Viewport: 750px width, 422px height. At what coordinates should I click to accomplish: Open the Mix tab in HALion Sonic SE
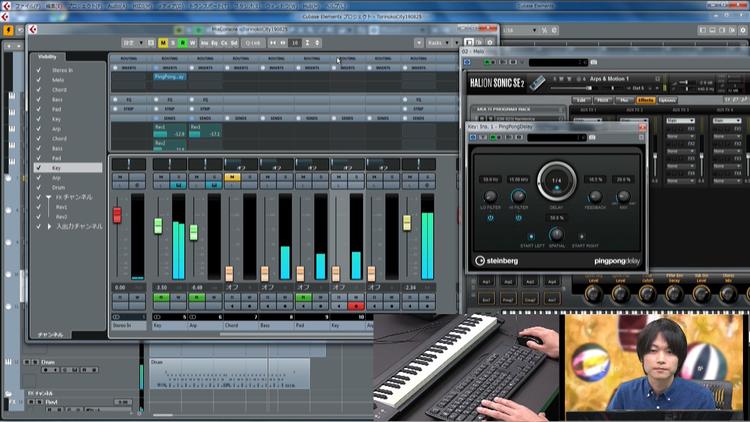pos(624,100)
